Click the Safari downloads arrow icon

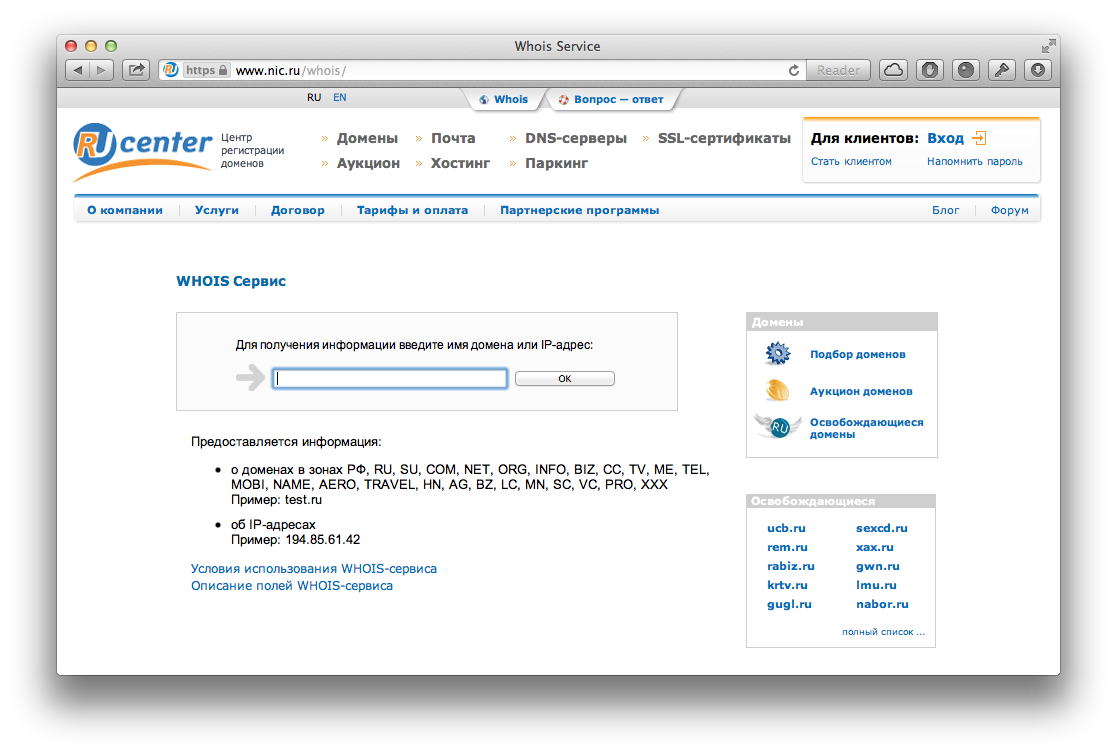point(1038,70)
